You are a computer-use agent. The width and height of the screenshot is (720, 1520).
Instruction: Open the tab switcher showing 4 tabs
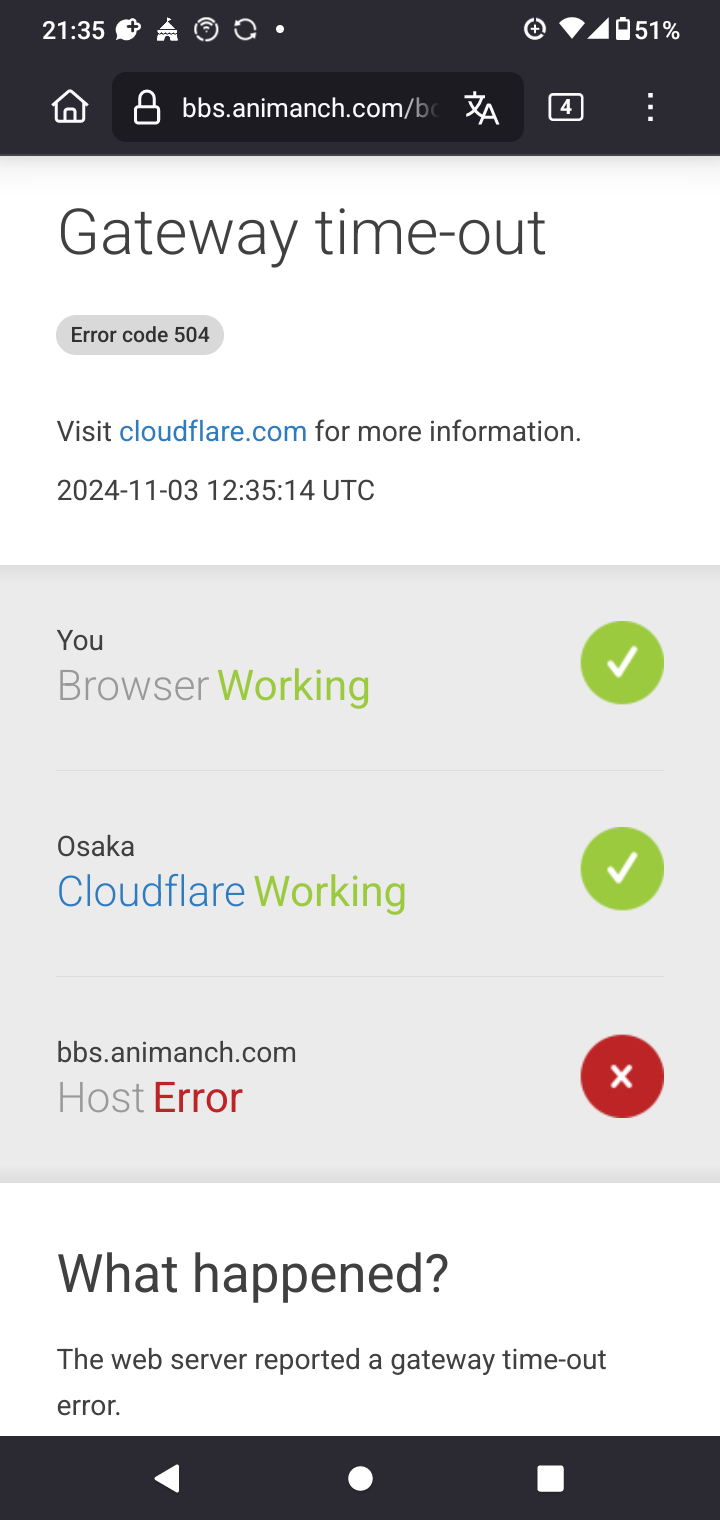point(566,107)
